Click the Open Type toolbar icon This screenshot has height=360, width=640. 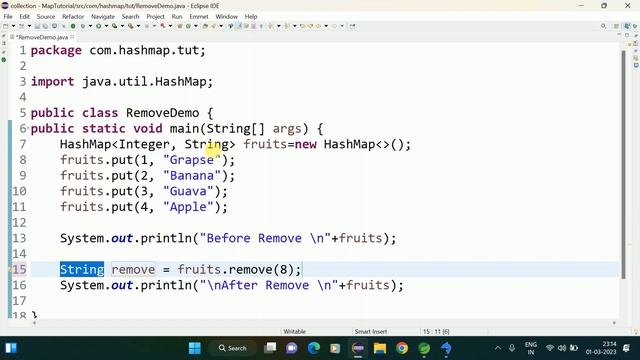[205, 26]
